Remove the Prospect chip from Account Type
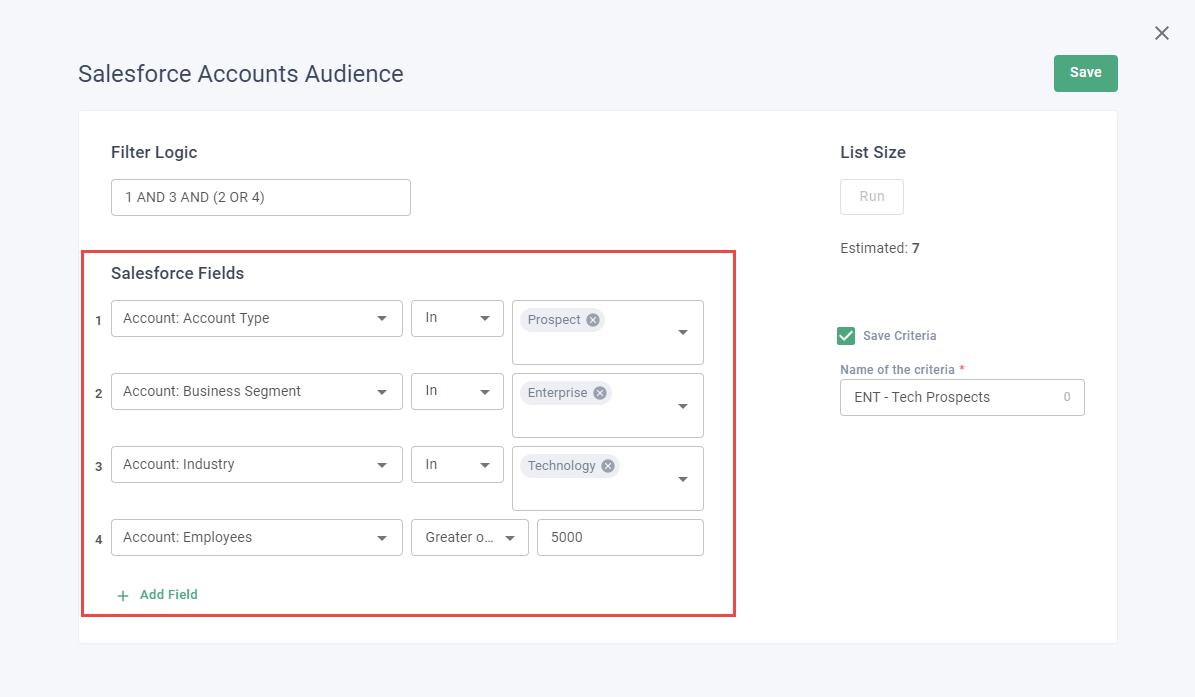 pyautogui.click(x=593, y=320)
